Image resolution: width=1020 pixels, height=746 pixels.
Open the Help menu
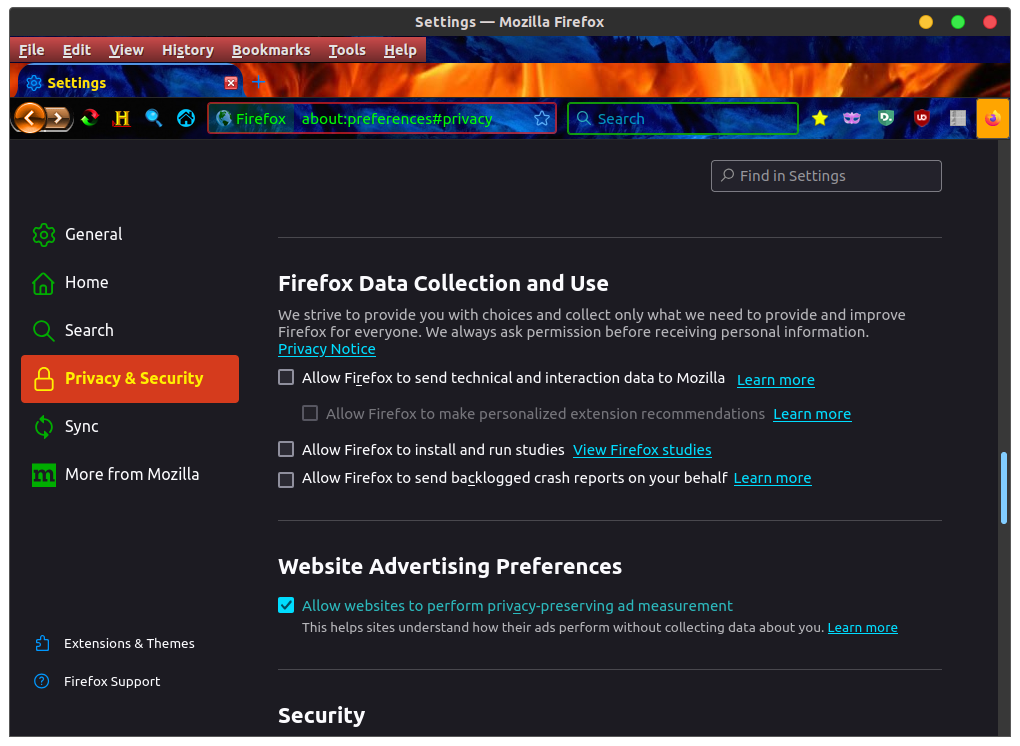[400, 50]
